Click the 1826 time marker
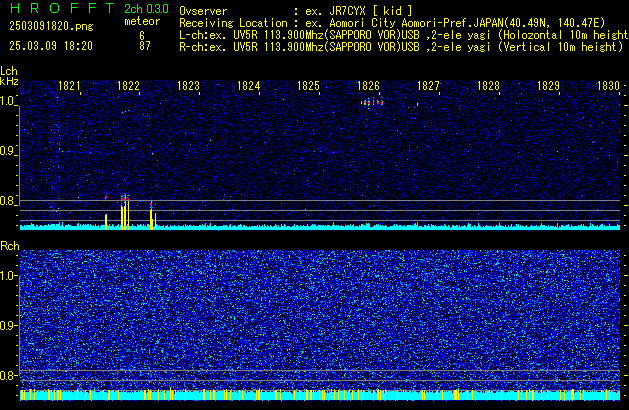This screenshot has height=410, width=629. [368, 86]
